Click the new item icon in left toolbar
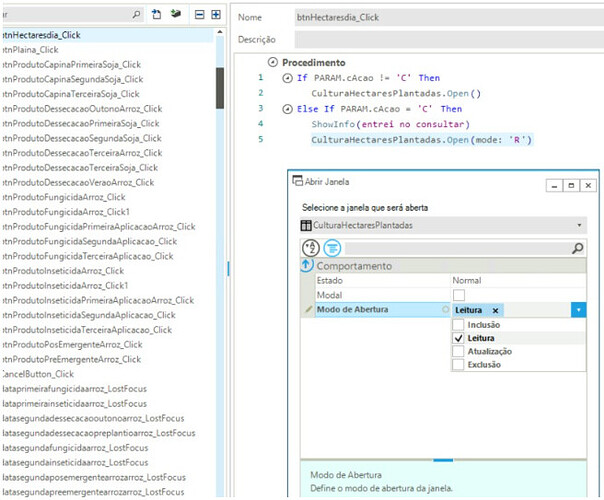Screen dimensions: 604x500 (155, 15)
